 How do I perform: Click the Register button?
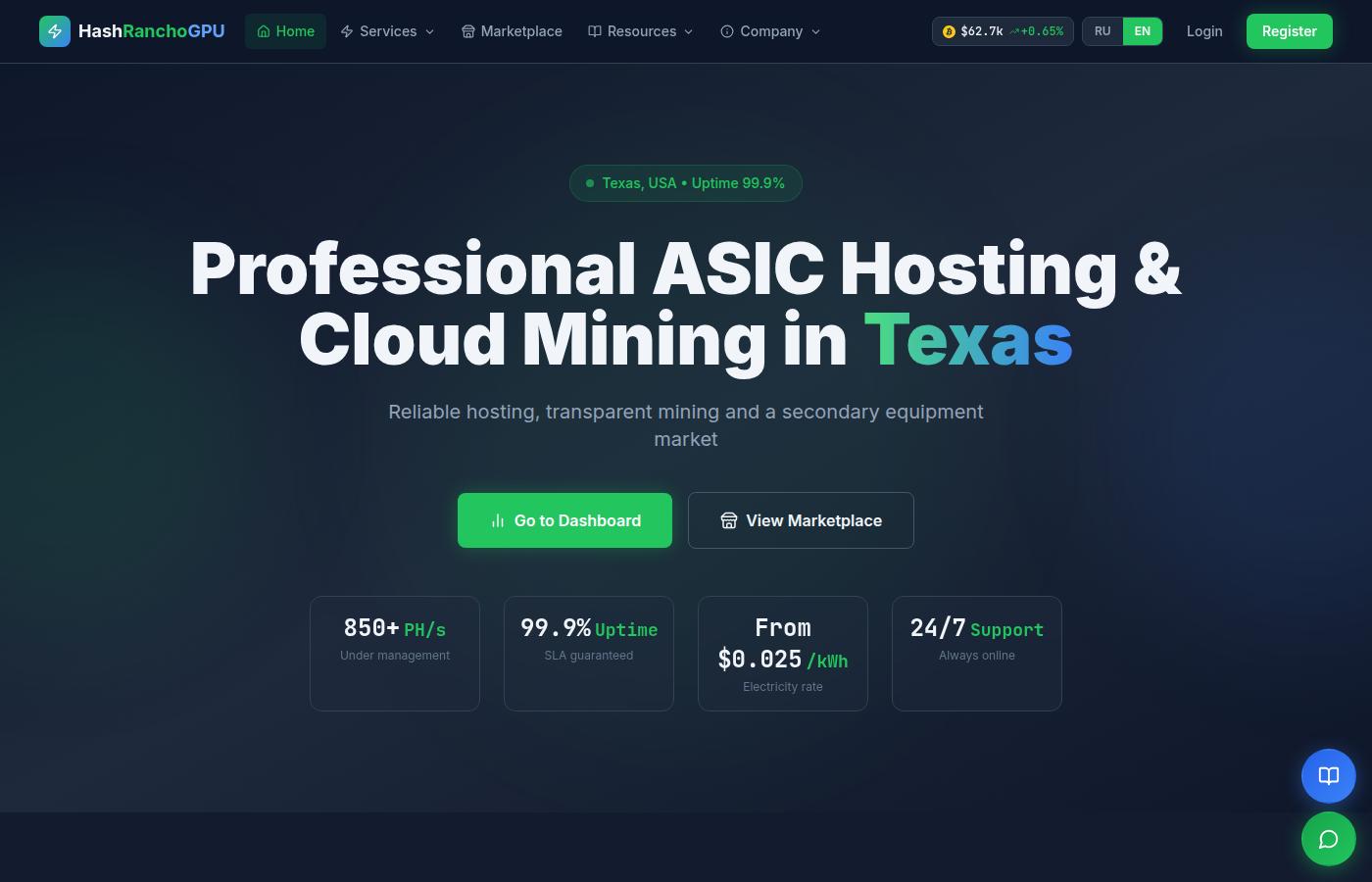click(x=1290, y=31)
